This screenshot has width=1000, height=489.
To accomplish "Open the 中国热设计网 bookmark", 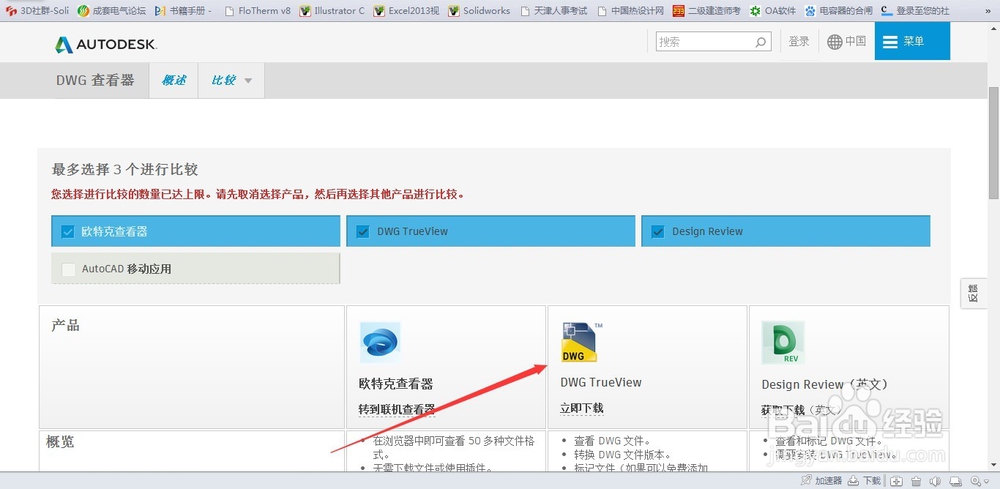I will (x=630, y=10).
